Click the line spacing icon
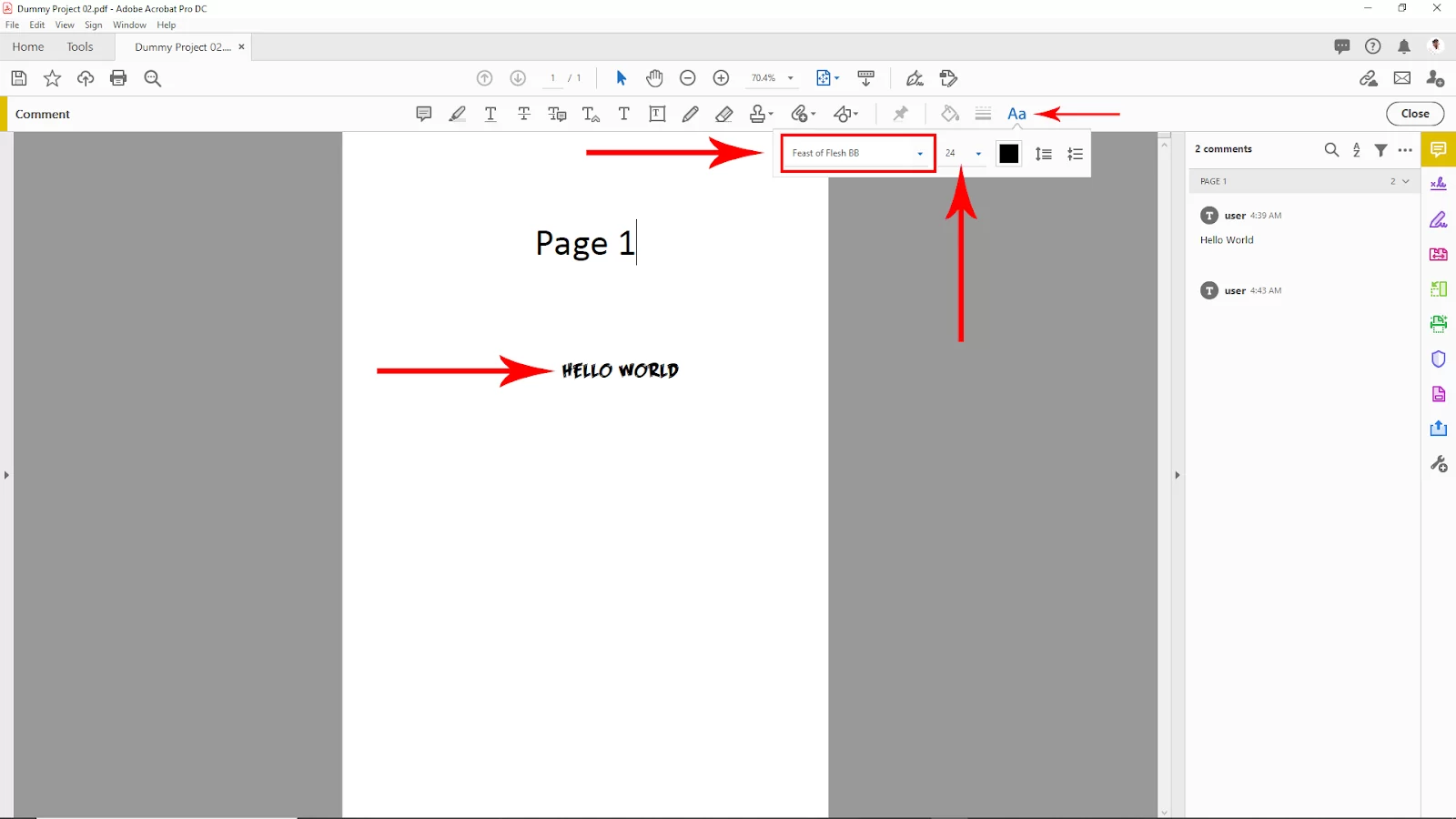The width and height of the screenshot is (1456, 819). (x=1044, y=154)
